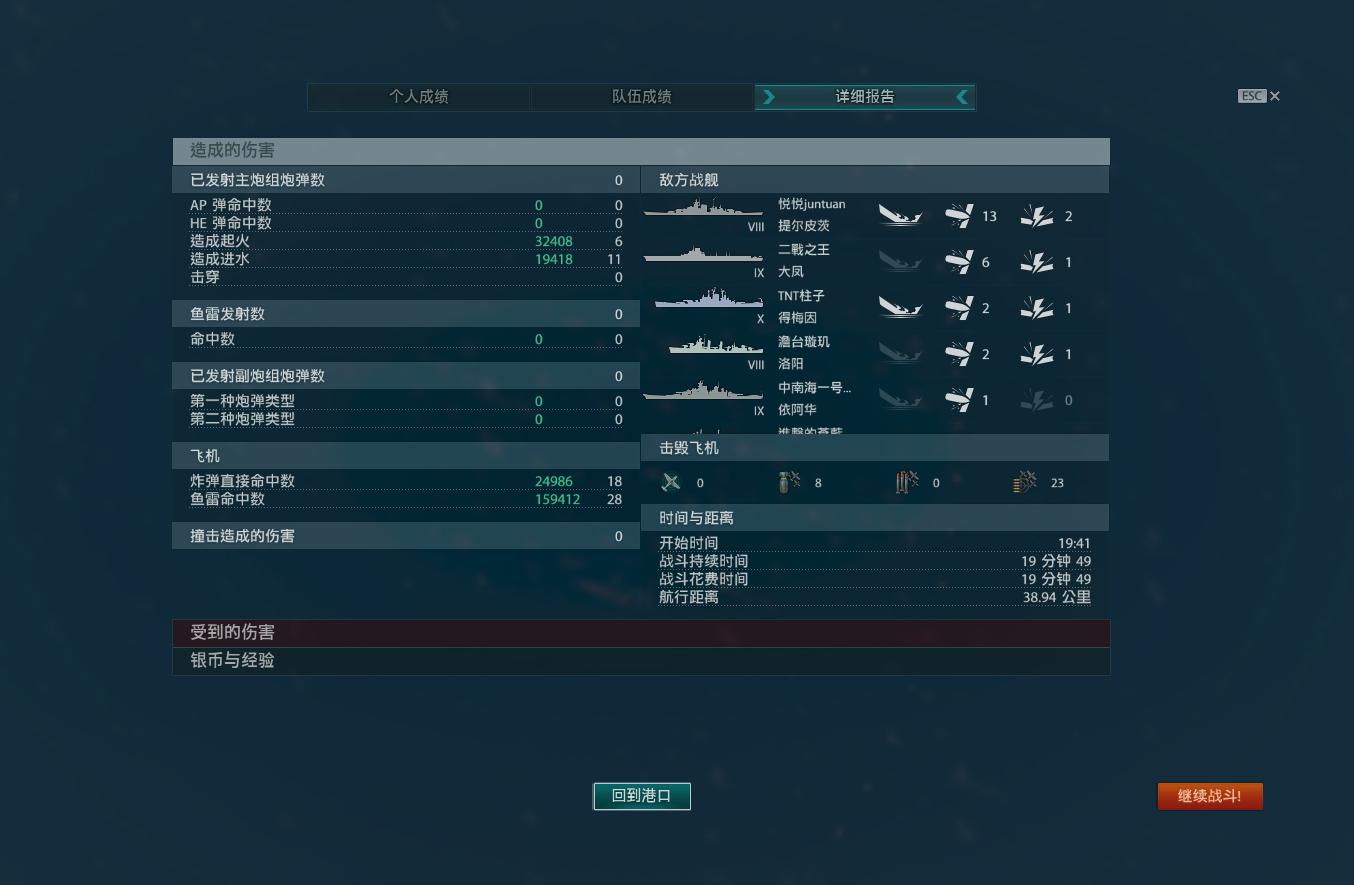The image size is (1354, 885).
Task: Expand the 银币与经验 section
Action: click(x=641, y=661)
